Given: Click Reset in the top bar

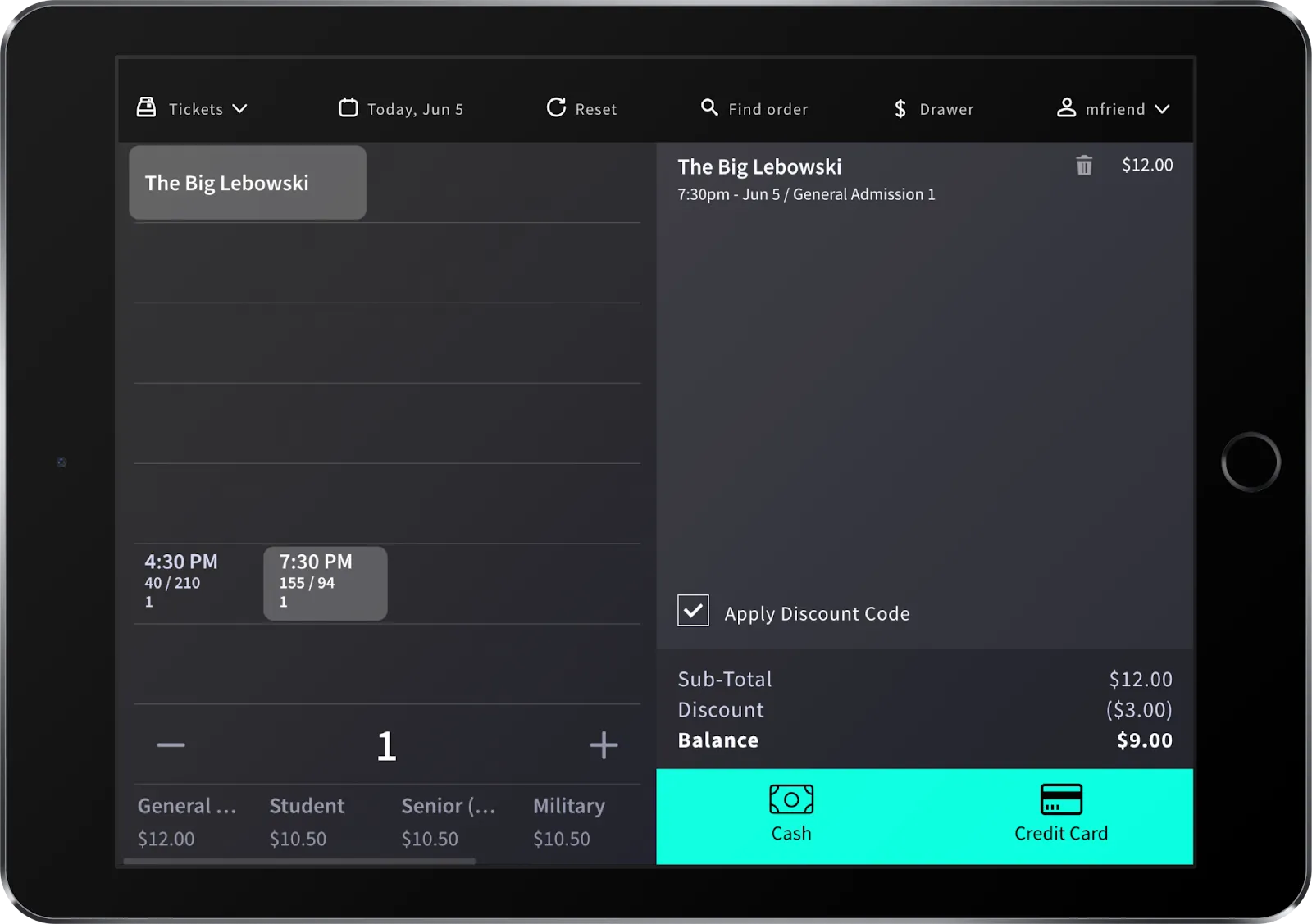Looking at the screenshot, I should coord(581,108).
